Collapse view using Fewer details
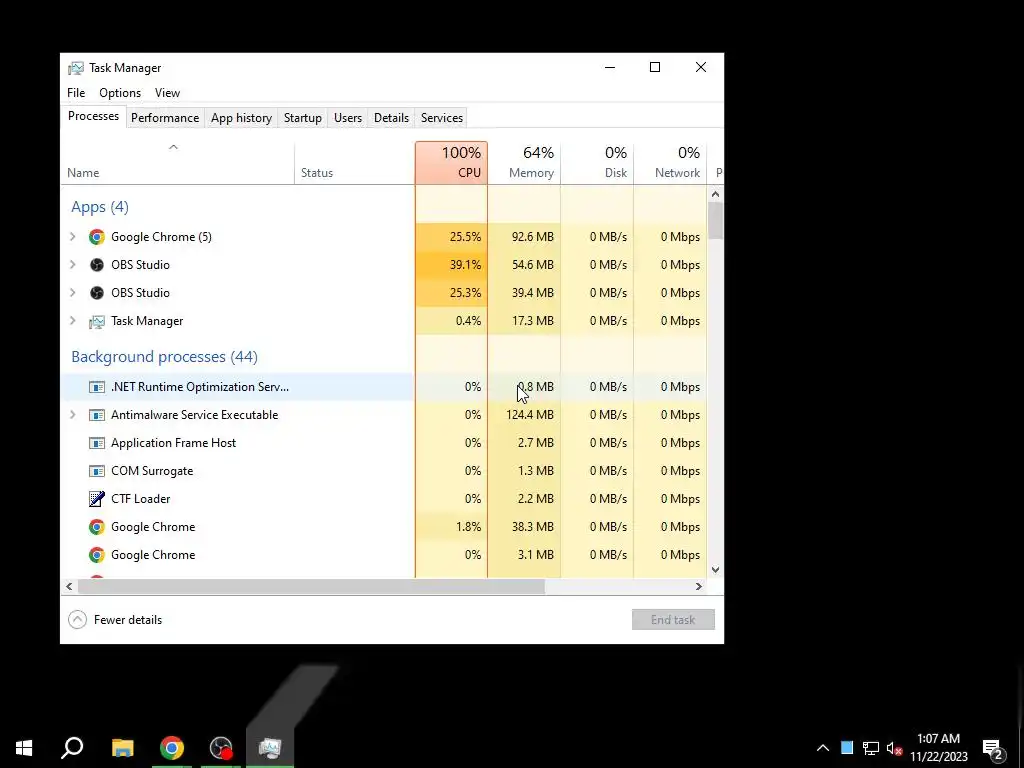 click(x=115, y=620)
